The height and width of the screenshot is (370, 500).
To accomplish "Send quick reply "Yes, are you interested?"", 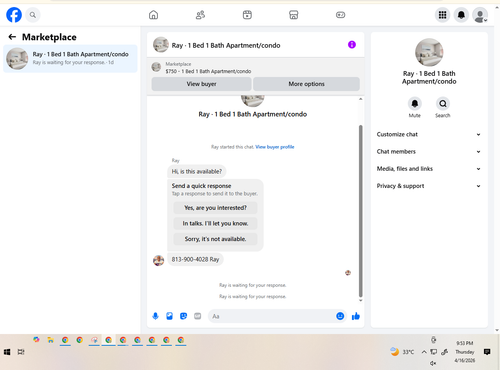I will coord(215,208).
